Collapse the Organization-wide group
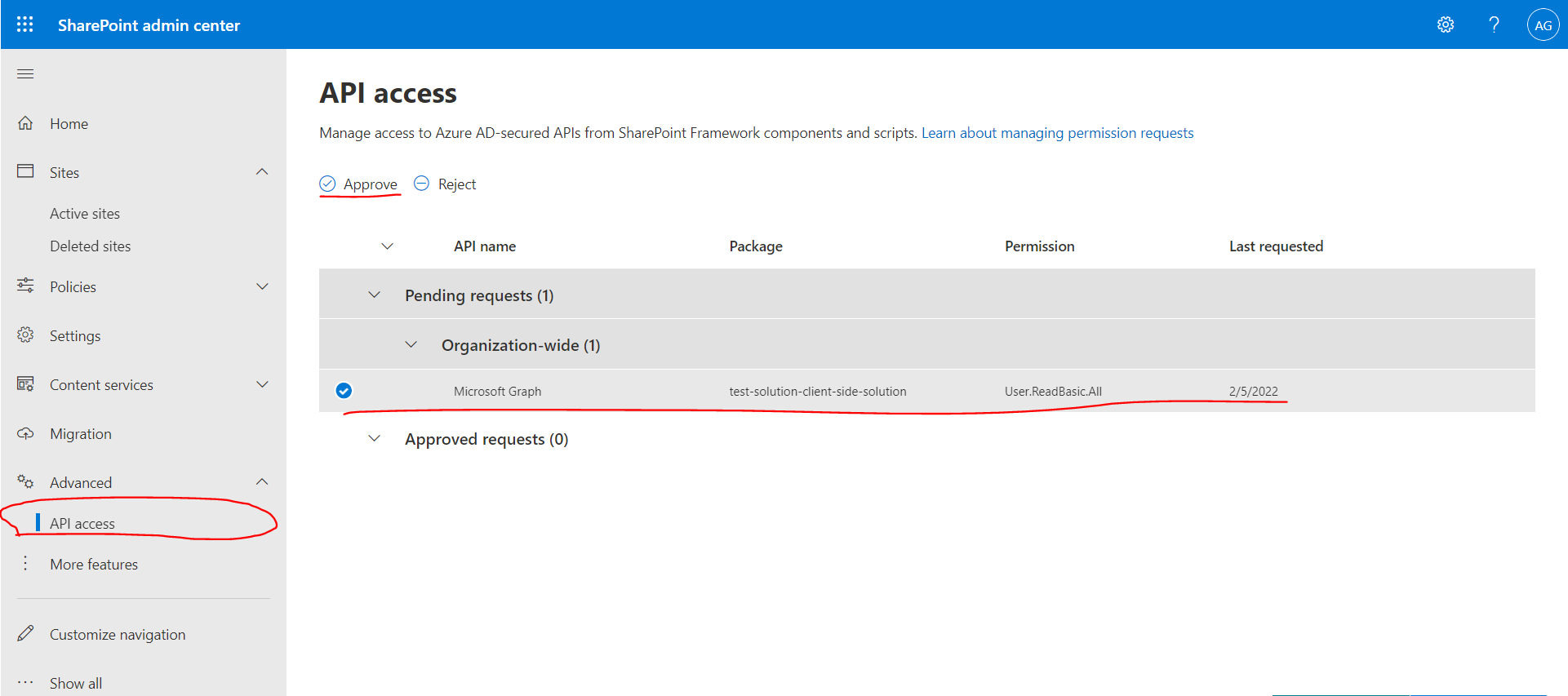This screenshot has height=696, width=1568. pos(411,345)
